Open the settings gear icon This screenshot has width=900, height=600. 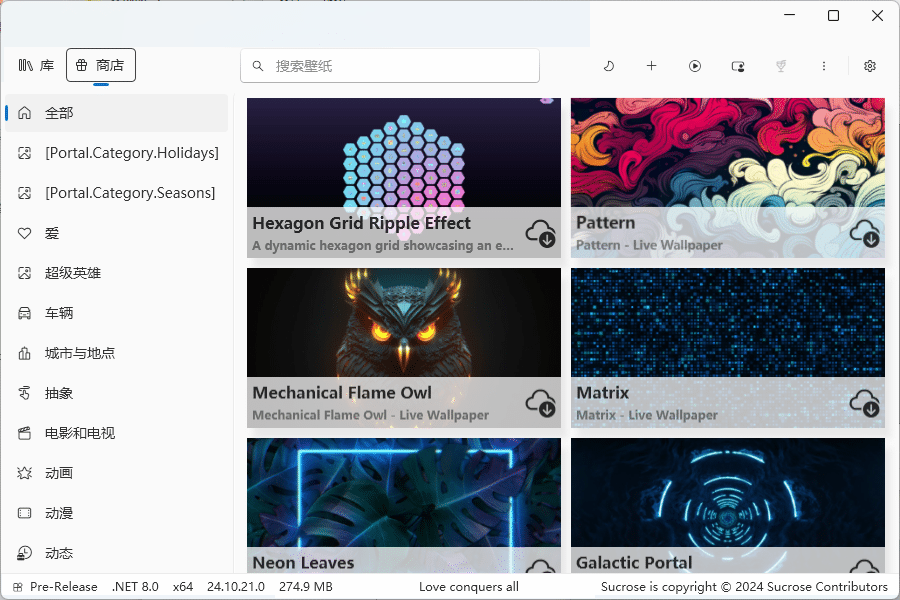(870, 66)
